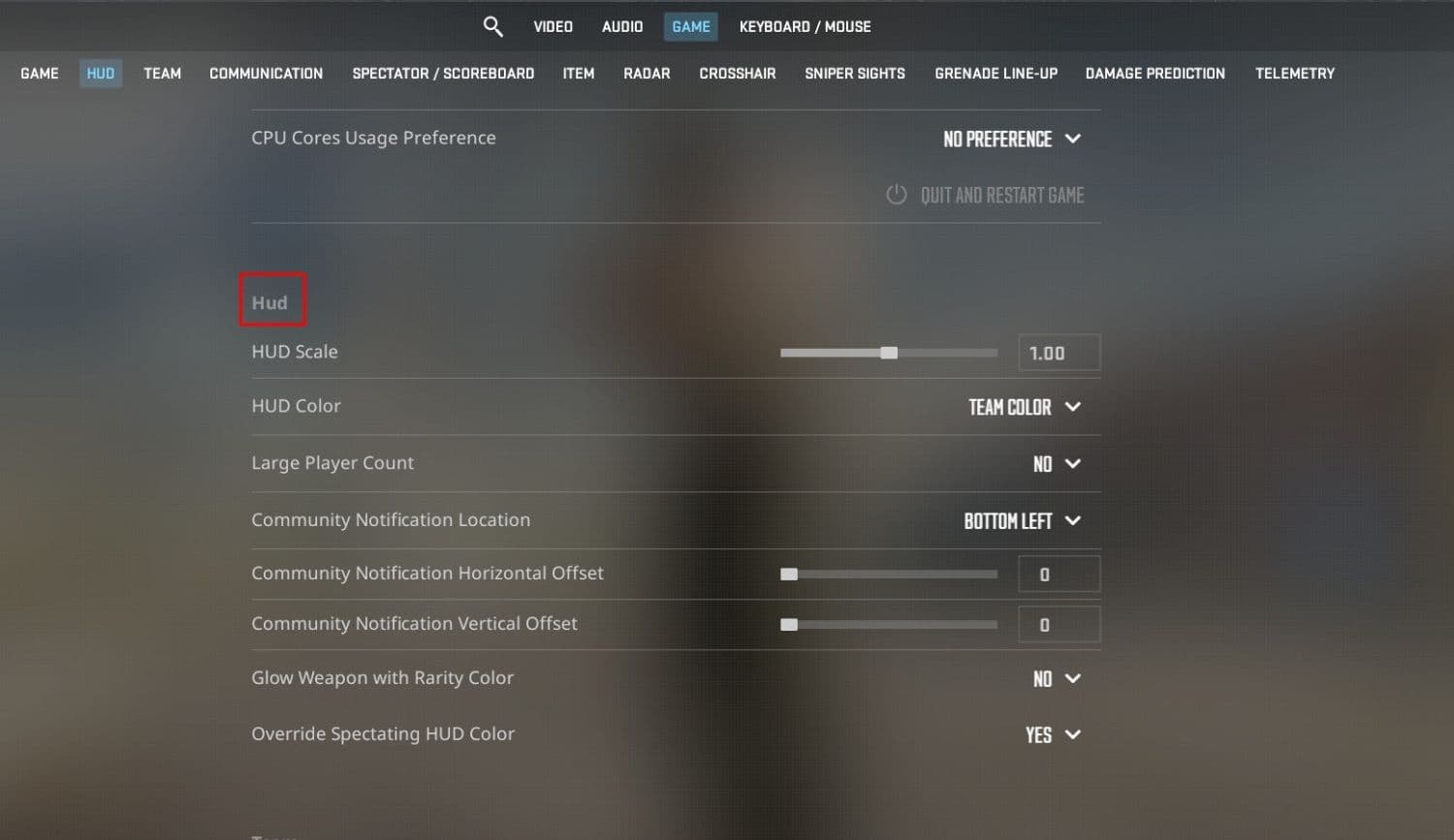The width and height of the screenshot is (1454, 840).
Task: Switch to the Video settings tab
Action: [x=553, y=26]
